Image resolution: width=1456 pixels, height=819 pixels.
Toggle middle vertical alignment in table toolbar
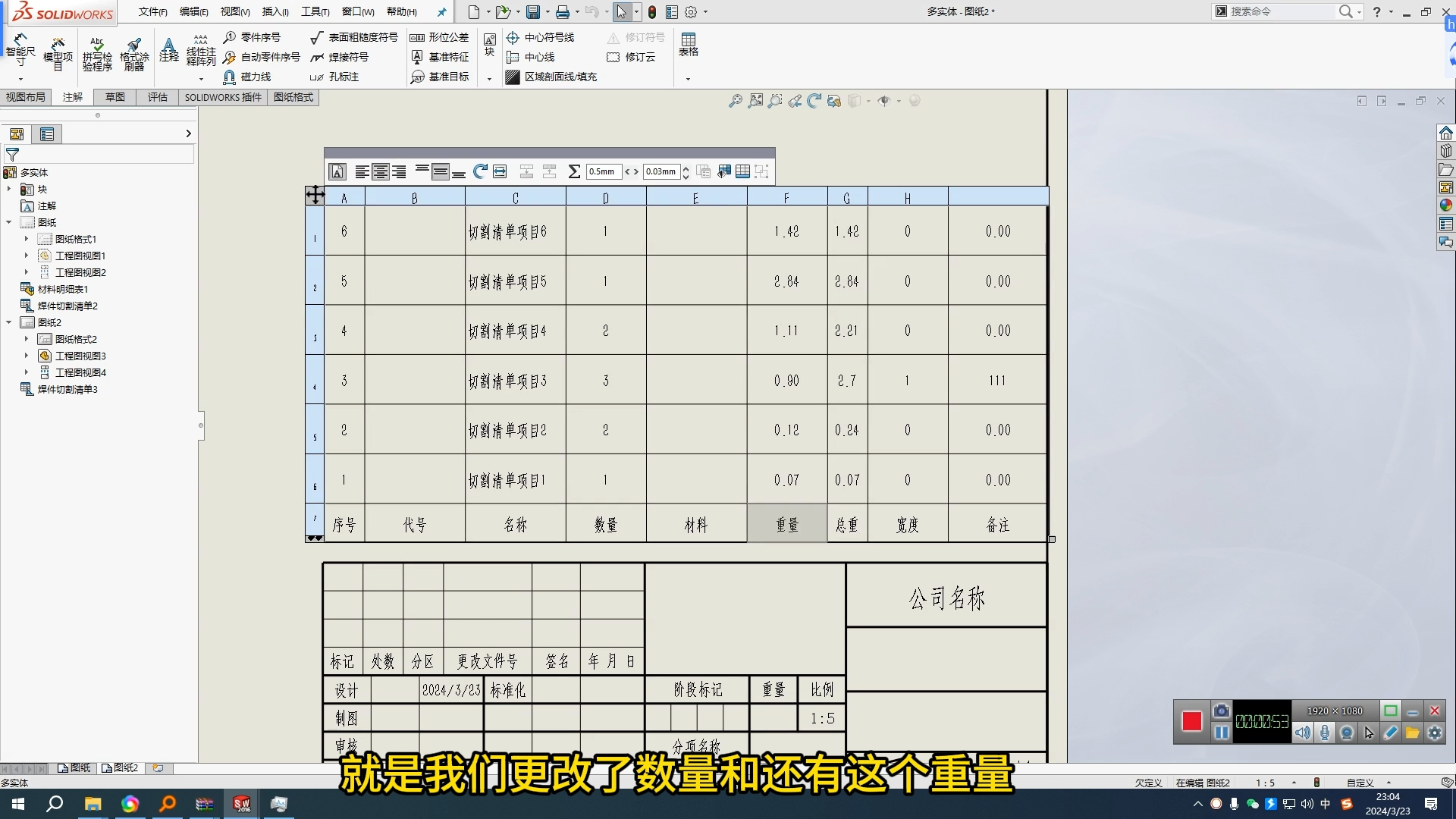click(441, 172)
